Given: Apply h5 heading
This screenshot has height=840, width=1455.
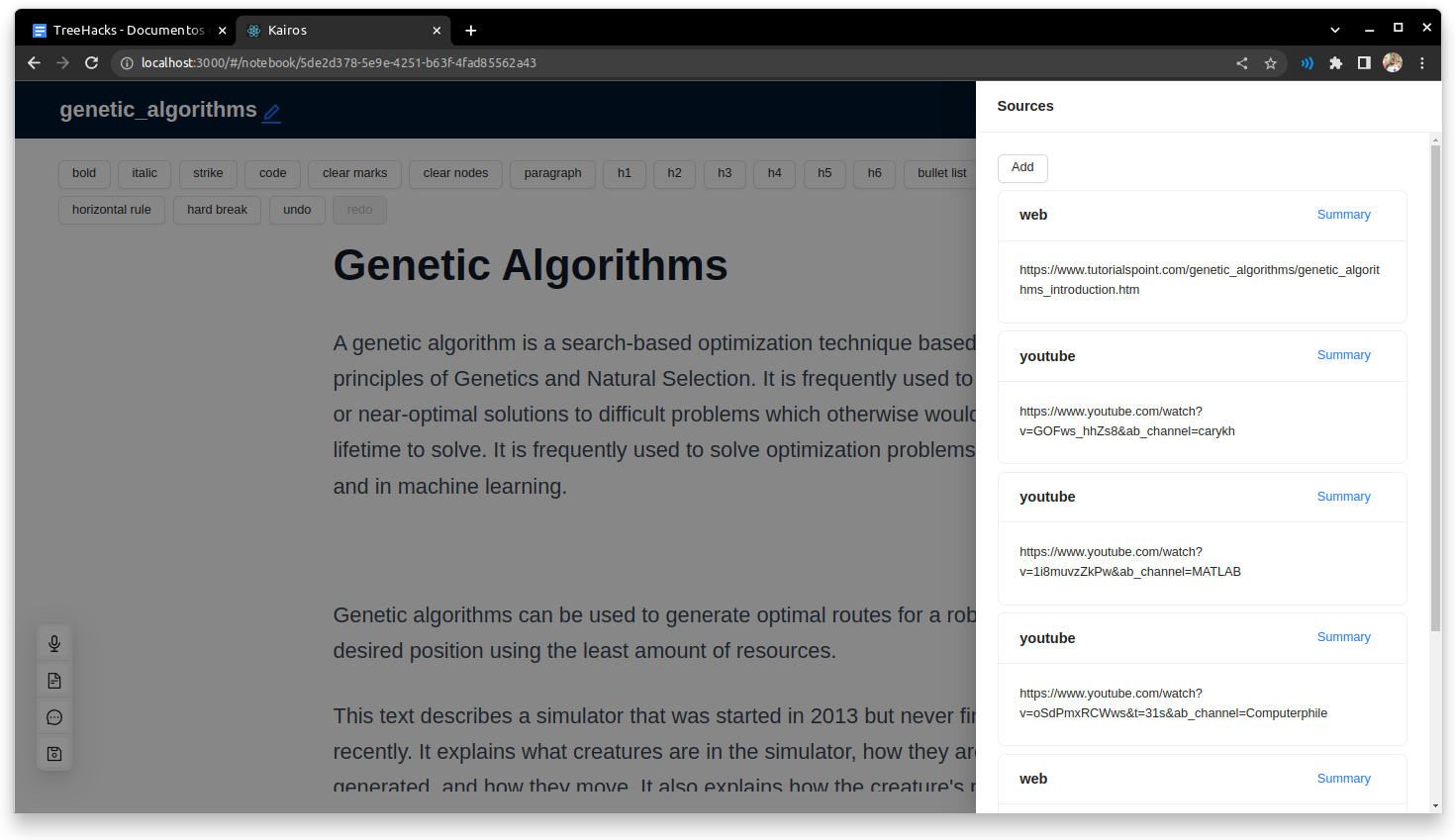Looking at the screenshot, I should point(824,173).
